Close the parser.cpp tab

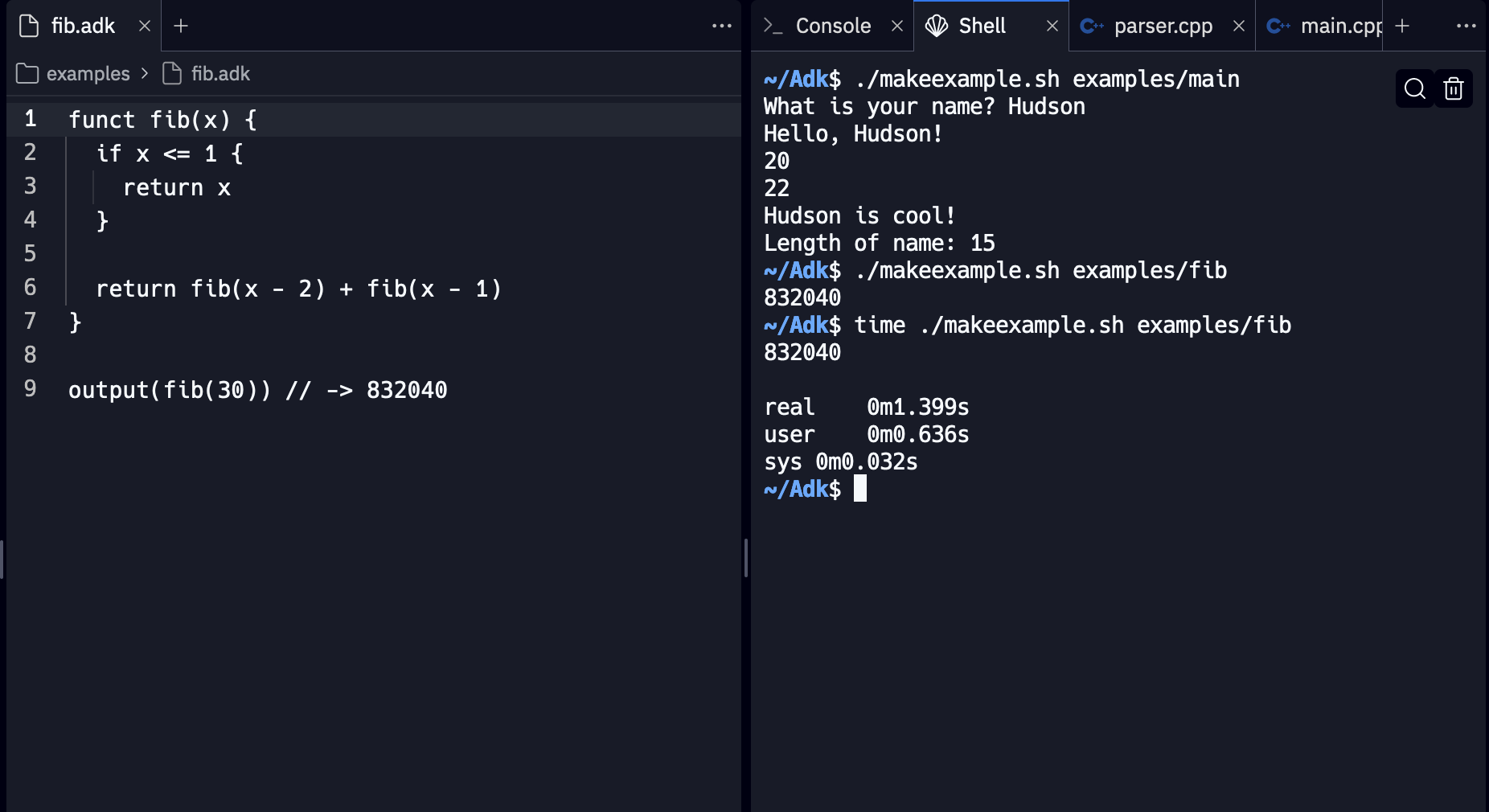click(x=1239, y=26)
